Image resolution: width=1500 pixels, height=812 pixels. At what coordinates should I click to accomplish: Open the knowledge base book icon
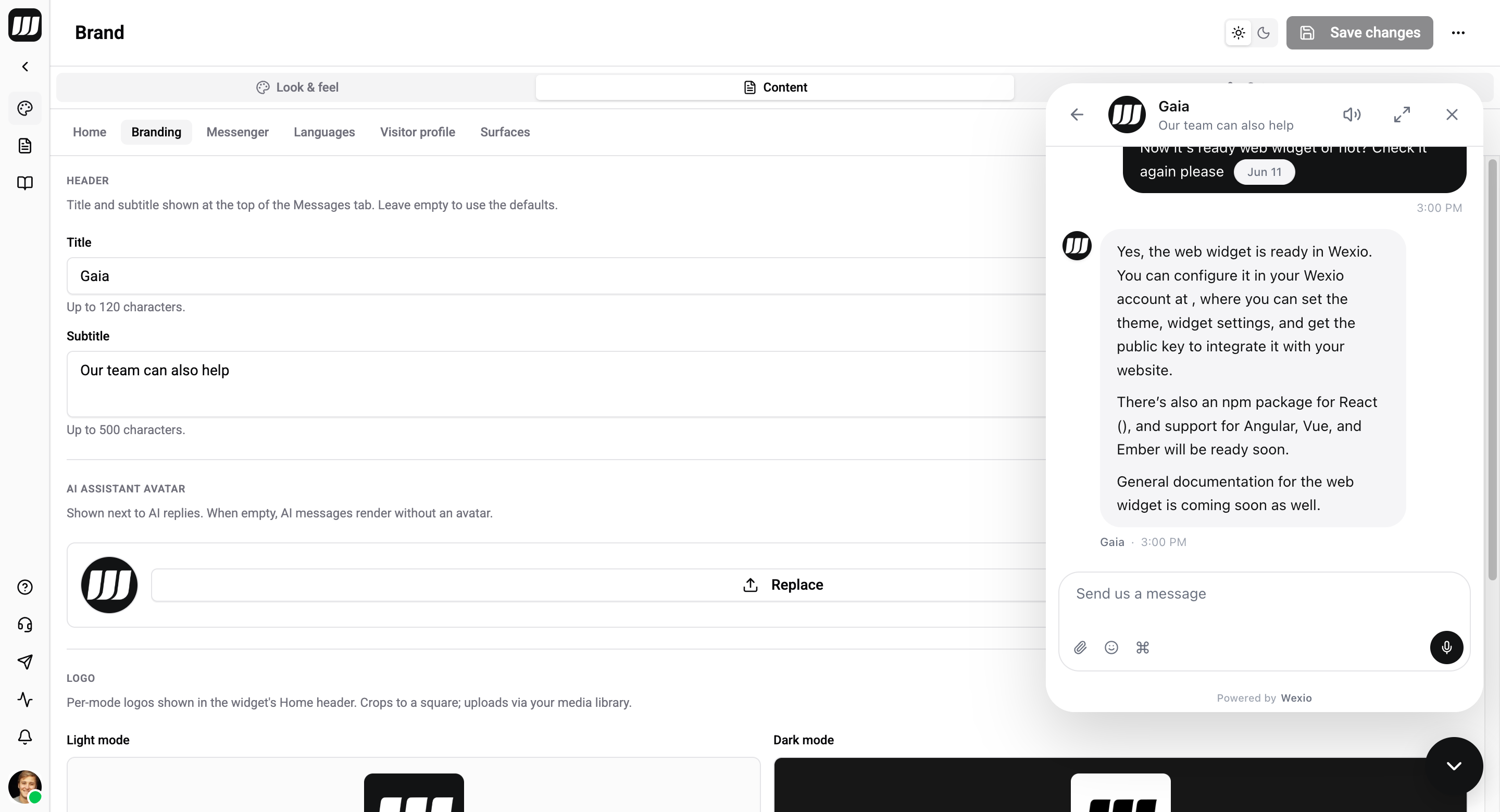pyautogui.click(x=25, y=183)
